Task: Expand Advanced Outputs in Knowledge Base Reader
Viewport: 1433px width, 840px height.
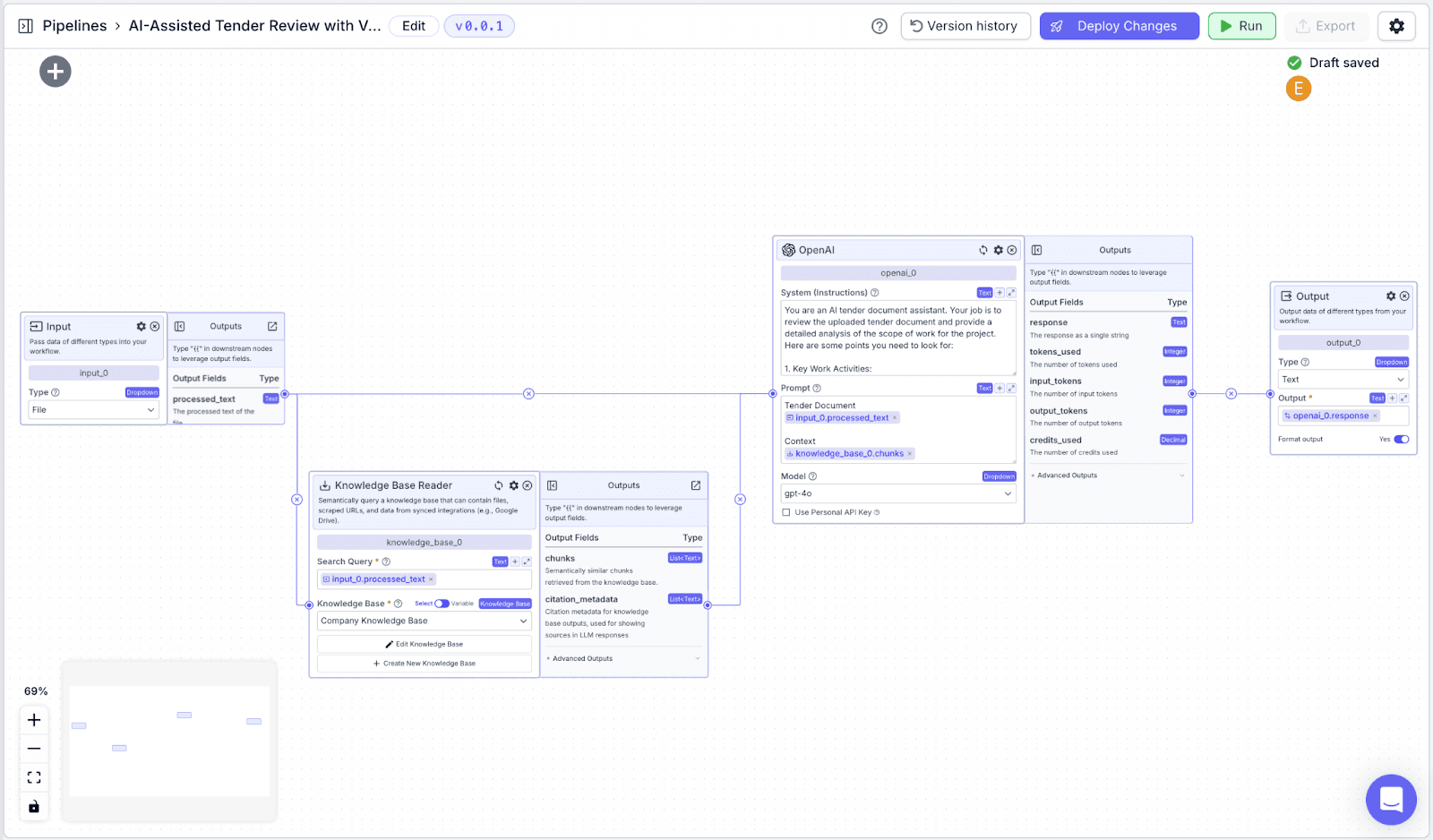Action: 623,659
